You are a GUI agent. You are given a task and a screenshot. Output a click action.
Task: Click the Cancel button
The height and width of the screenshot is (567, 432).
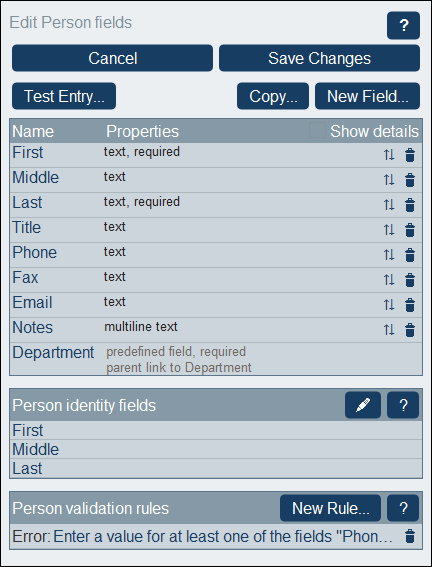point(112,58)
